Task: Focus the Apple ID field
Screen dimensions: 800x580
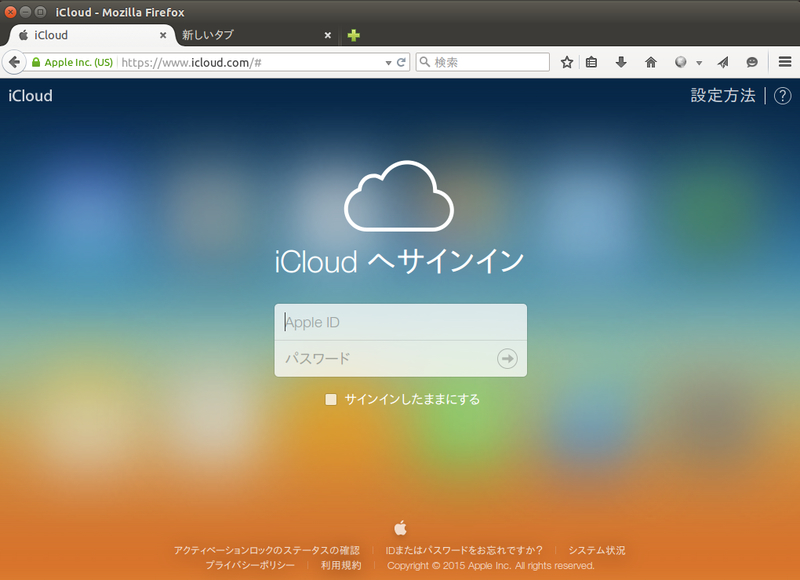Action: [401, 322]
